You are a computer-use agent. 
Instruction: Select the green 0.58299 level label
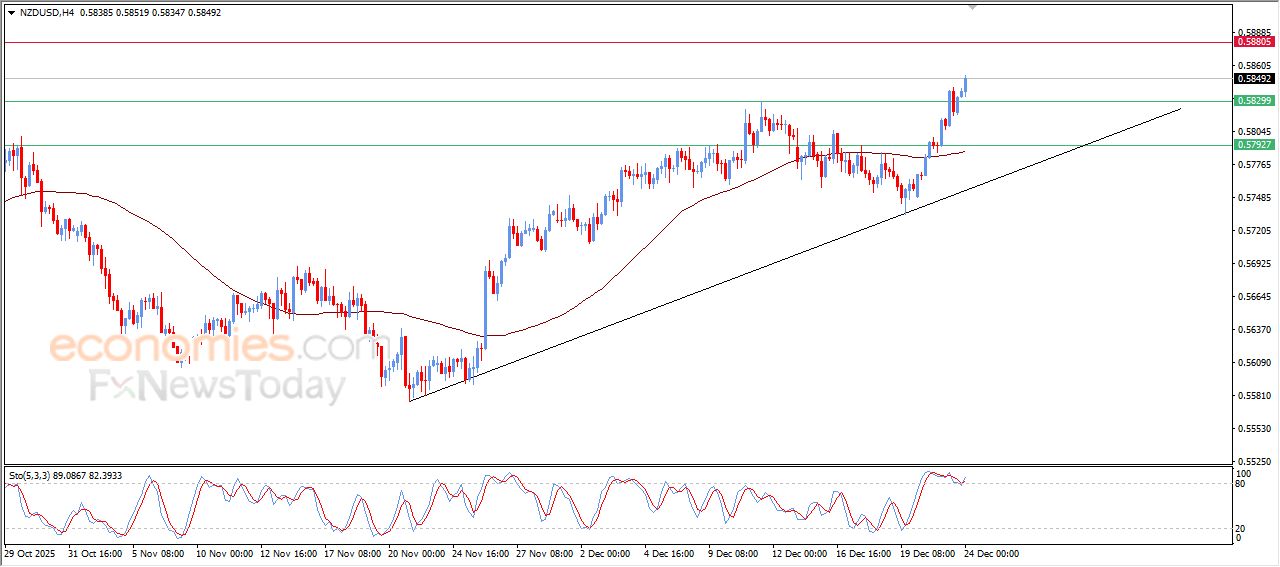pos(1254,101)
